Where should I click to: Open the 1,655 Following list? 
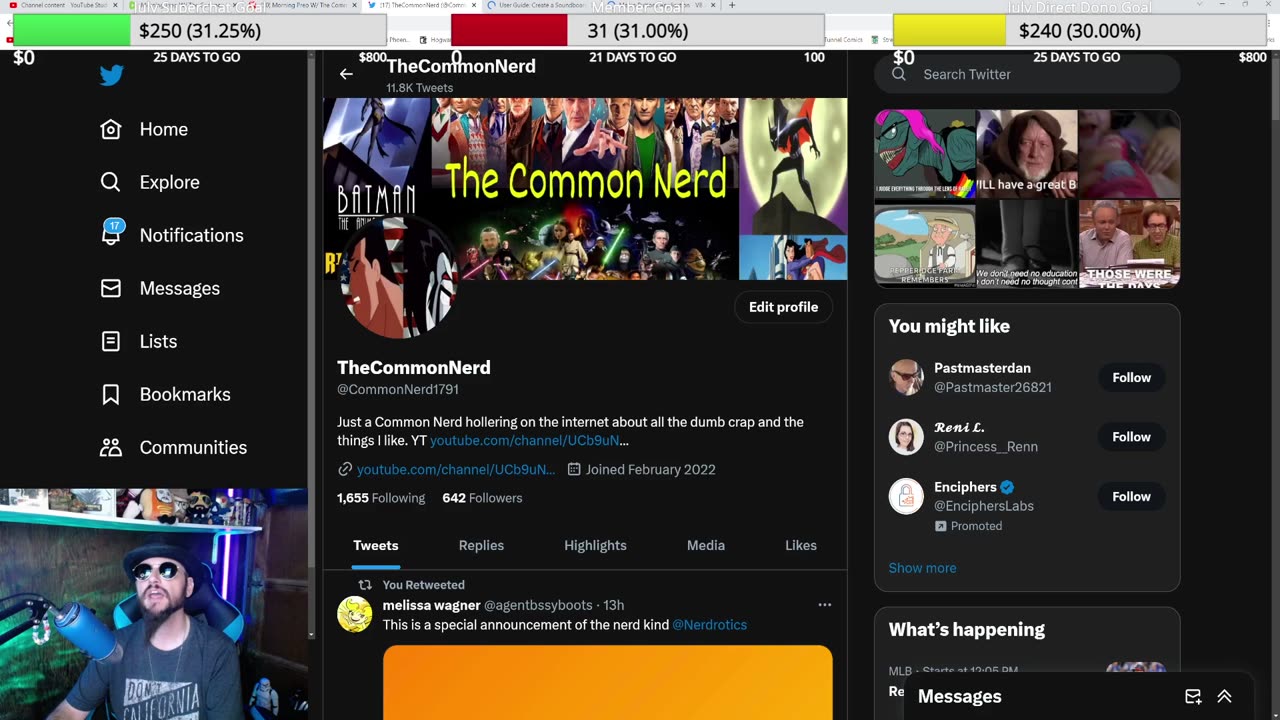coord(381,498)
